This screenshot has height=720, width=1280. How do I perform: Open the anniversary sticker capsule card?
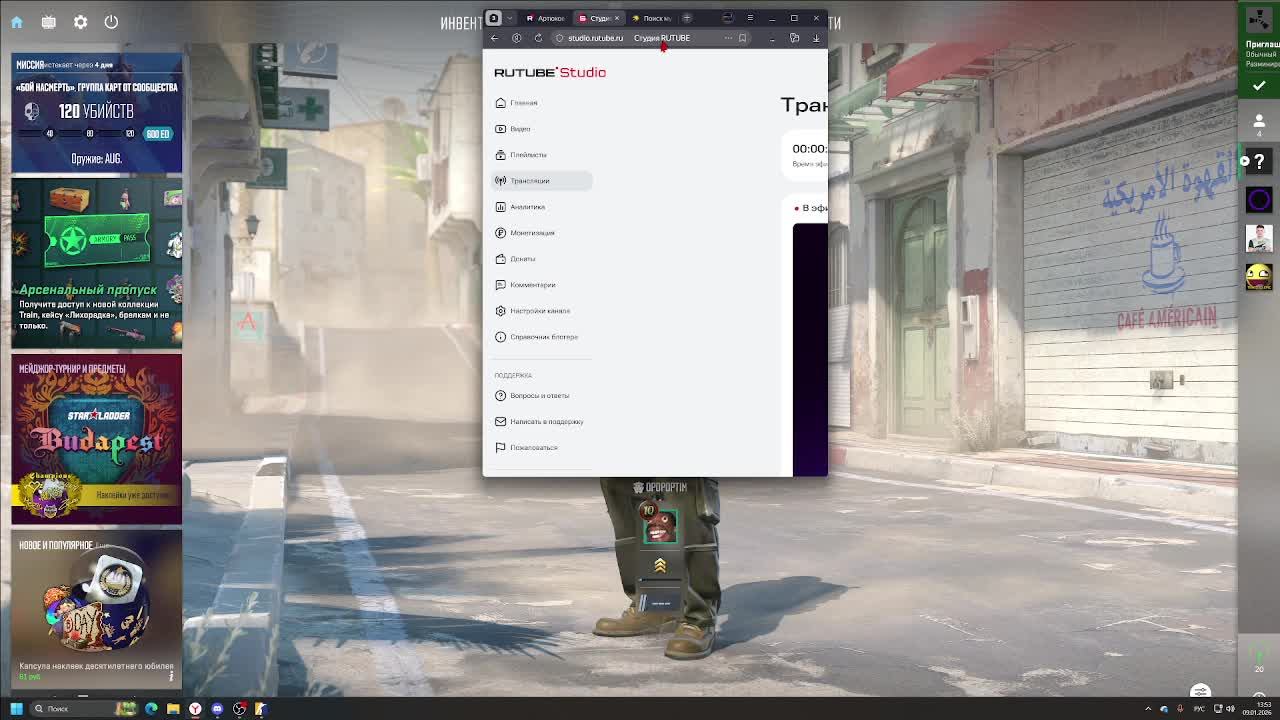(x=97, y=607)
